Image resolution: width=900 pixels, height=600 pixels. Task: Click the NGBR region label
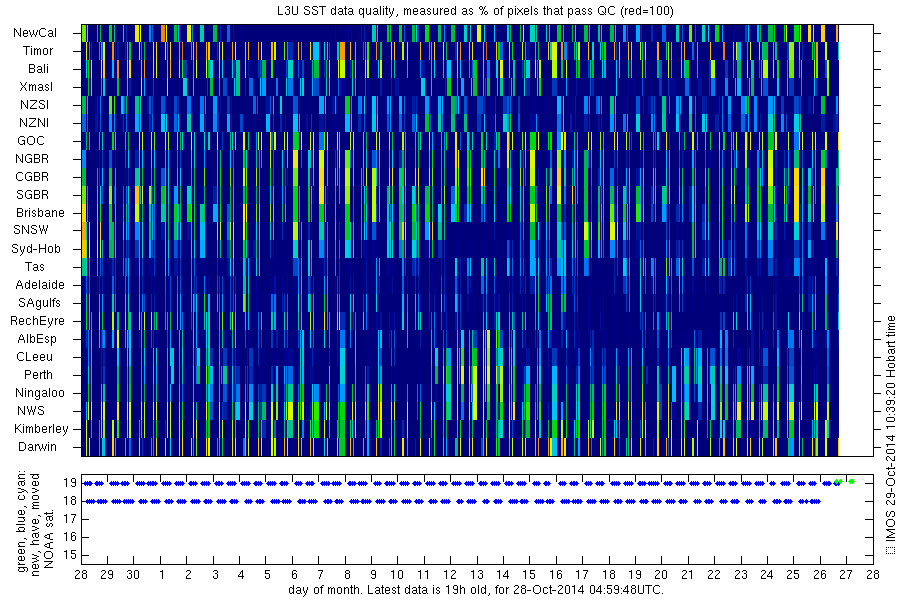tap(32, 158)
